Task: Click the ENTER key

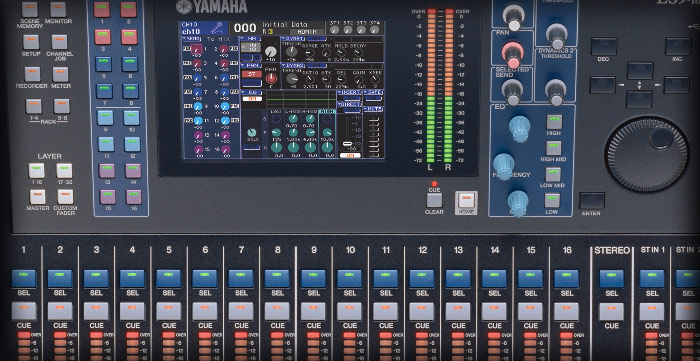Action: tap(592, 201)
